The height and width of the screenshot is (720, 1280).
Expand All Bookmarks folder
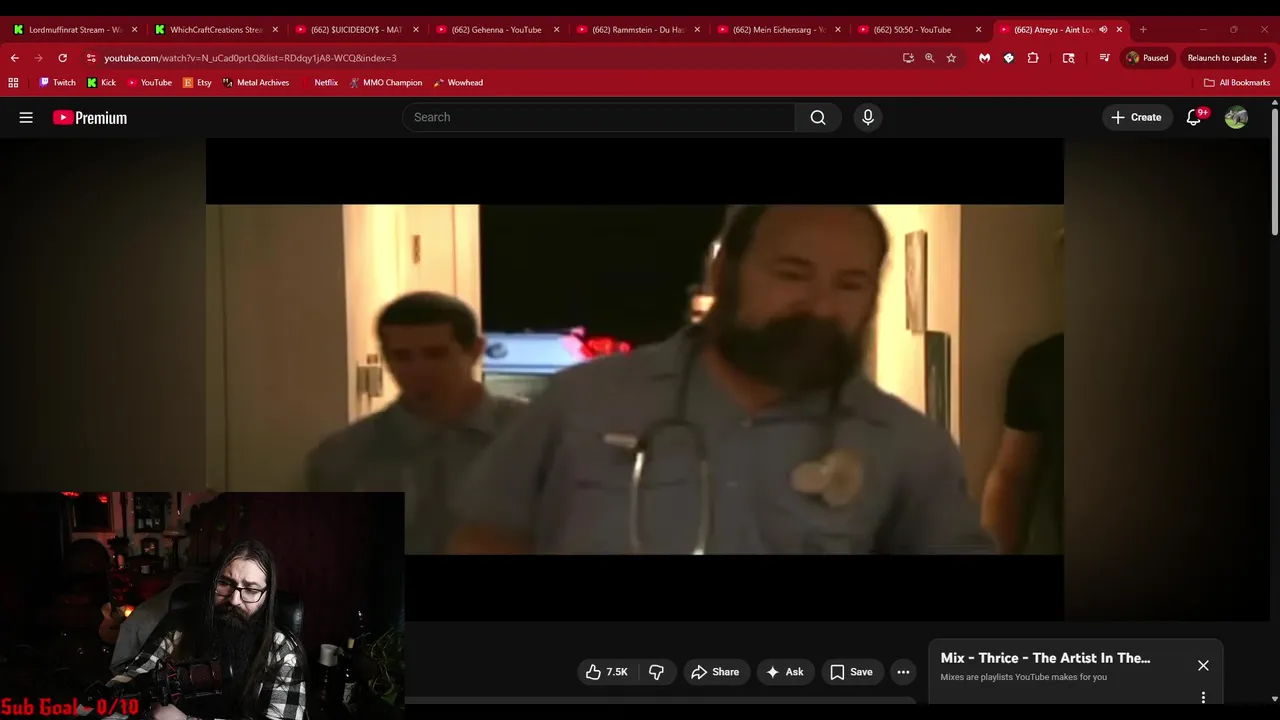tap(1237, 83)
